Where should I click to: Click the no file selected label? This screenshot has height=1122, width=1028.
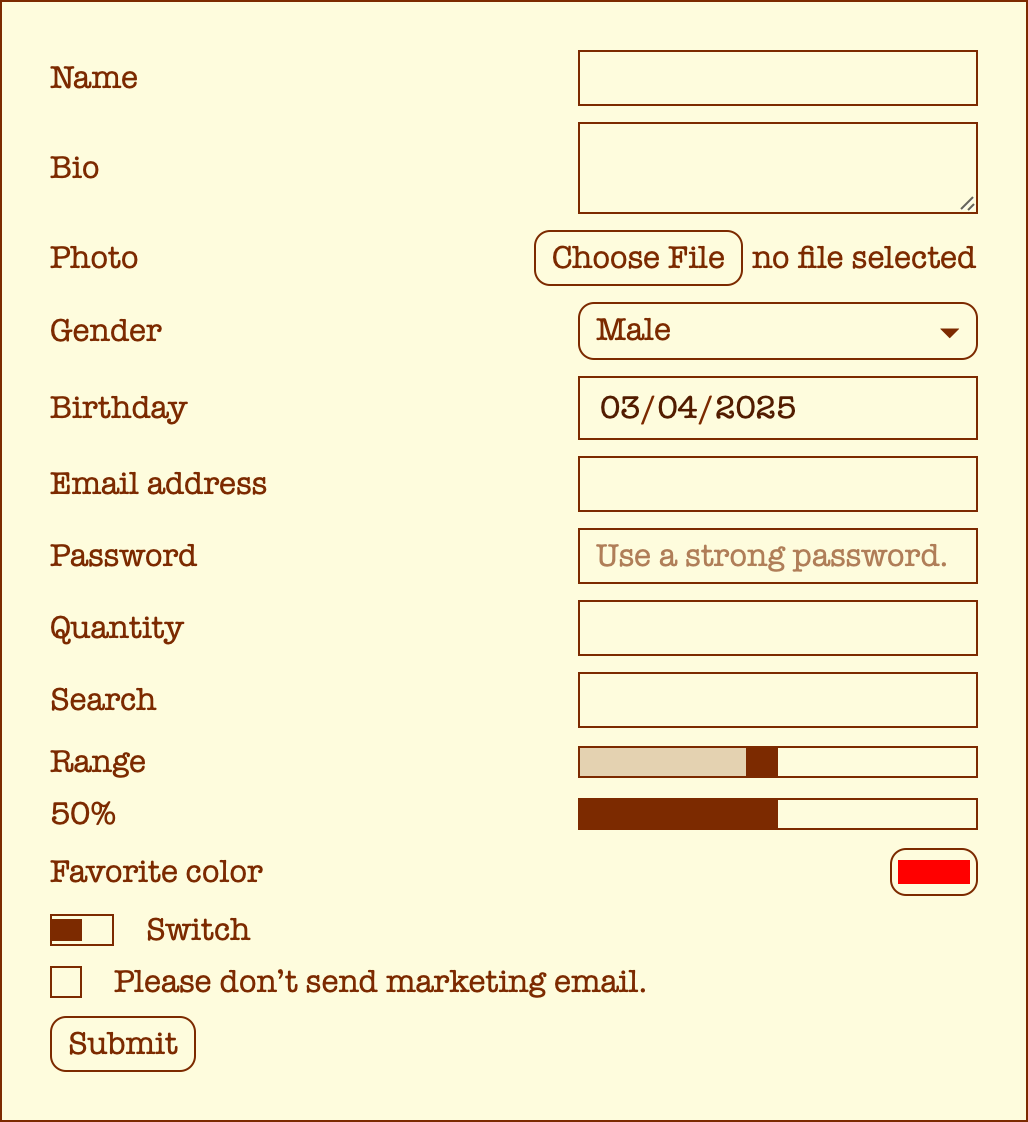864,258
